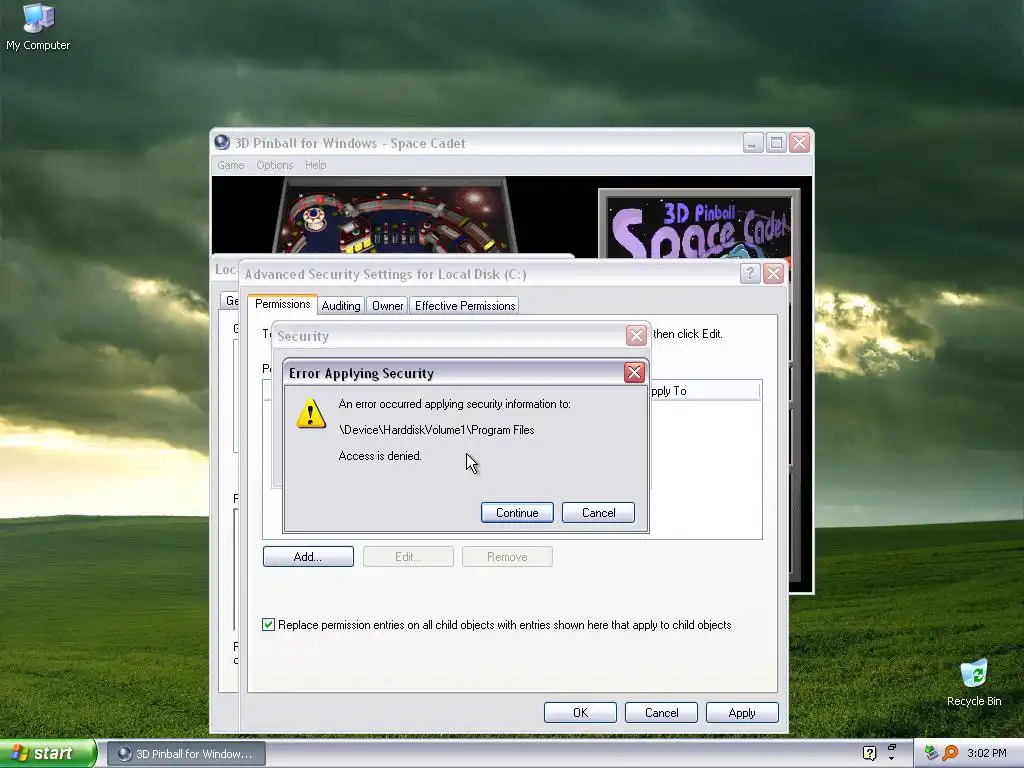Image resolution: width=1024 pixels, height=768 pixels.
Task: Toggle Replace permission entries on child objects checkbox
Action: coord(268,624)
